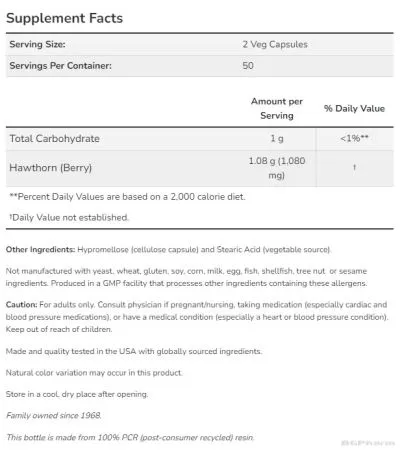Select the Hawthorn (Berry) row label
400x450 pixels.
pyautogui.click(x=50, y=168)
